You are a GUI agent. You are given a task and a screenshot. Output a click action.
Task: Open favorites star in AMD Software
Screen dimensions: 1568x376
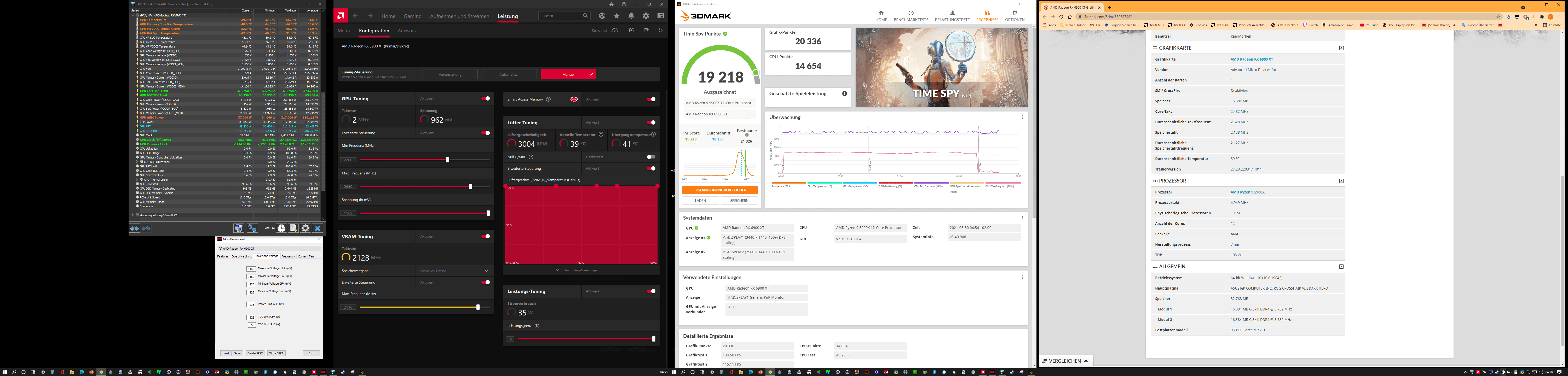point(616,16)
